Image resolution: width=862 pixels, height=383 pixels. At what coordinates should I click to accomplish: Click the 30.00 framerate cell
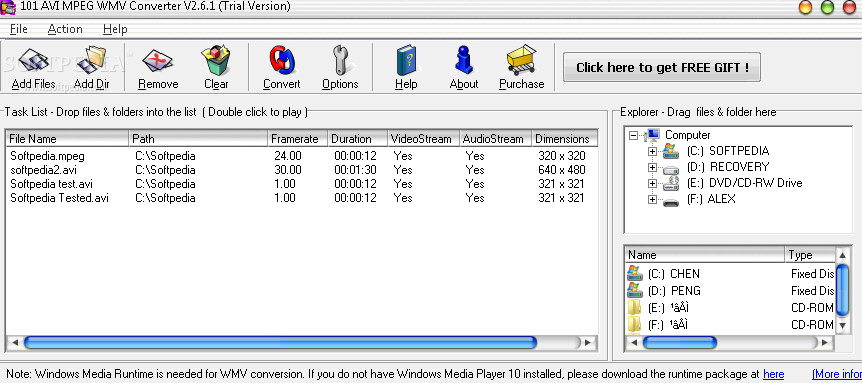point(288,170)
